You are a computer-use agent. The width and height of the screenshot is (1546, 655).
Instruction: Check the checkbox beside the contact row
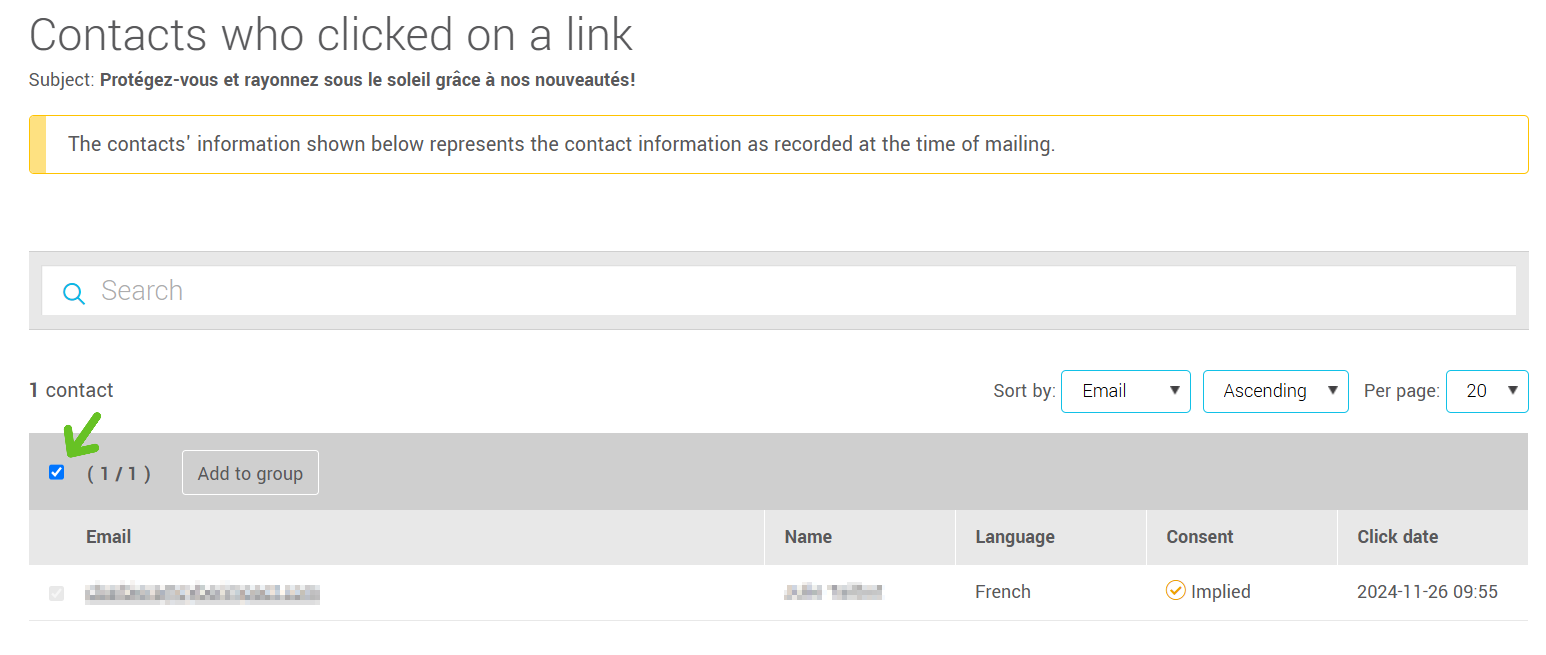(x=56, y=593)
